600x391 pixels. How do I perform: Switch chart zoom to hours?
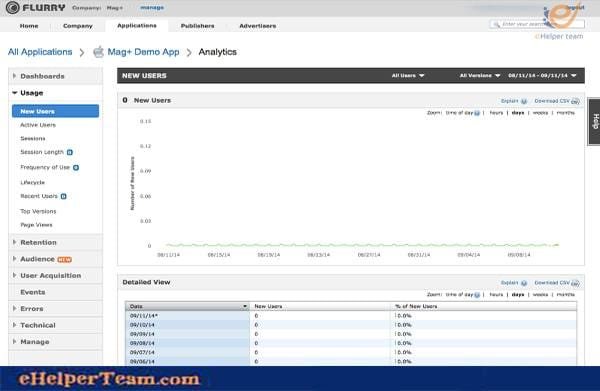[x=496, y=113]
